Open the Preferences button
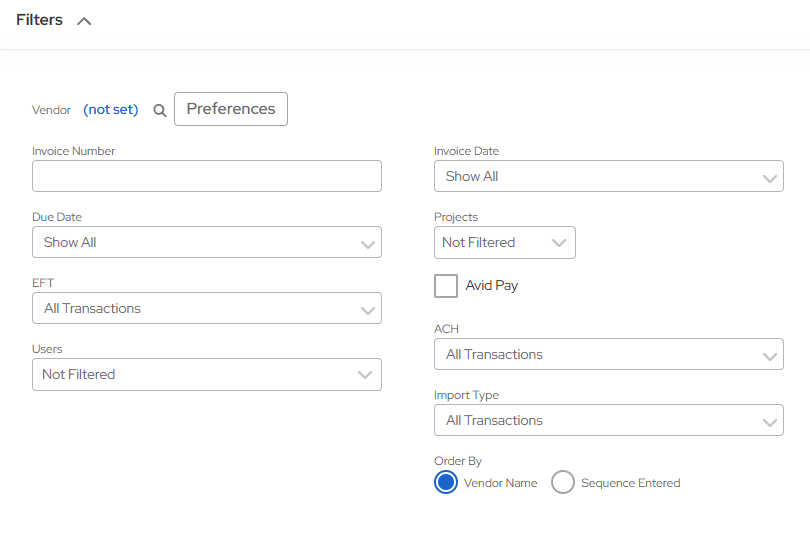The image size is (810, 543). tap(231, 109)
